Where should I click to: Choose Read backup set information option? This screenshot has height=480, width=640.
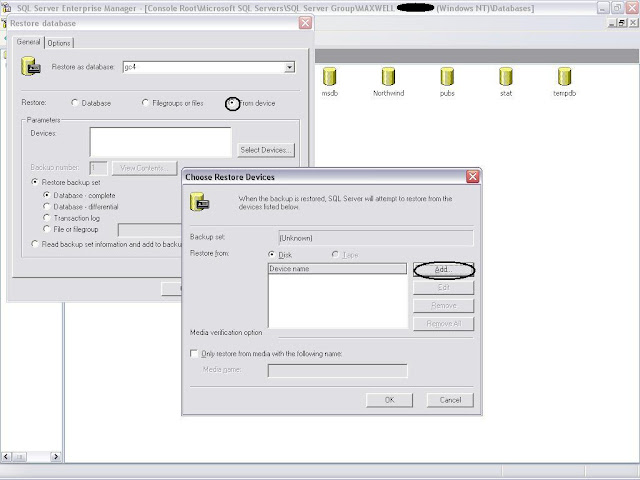pyautogui.click(x=35, y=244)
